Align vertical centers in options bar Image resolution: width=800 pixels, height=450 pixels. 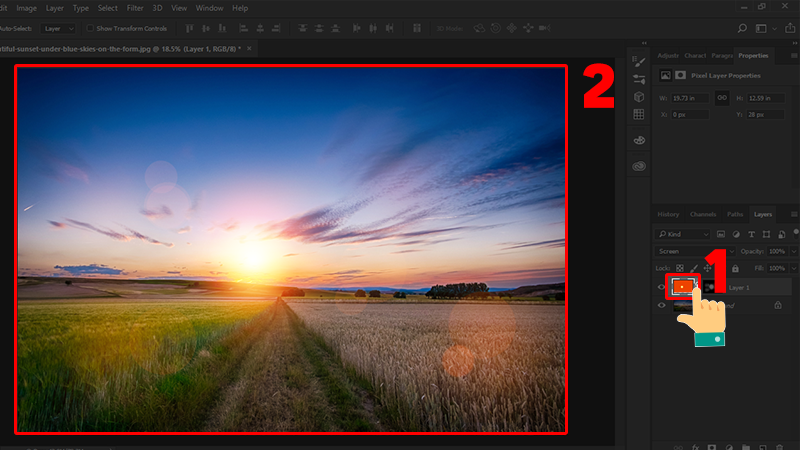pyautogui.click(x=206, y=29)
